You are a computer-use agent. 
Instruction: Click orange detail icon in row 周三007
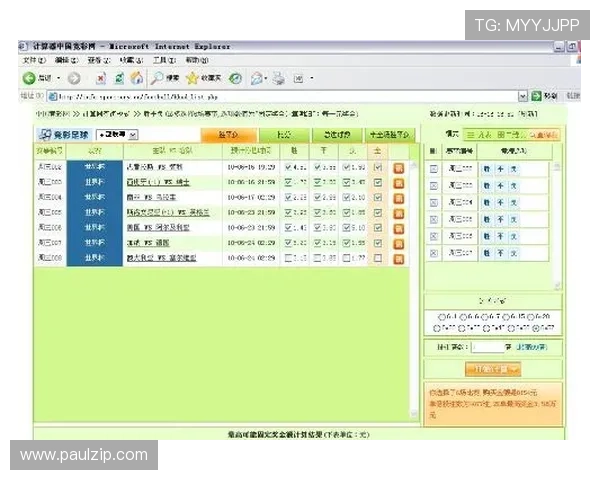(x=399, y=243)
